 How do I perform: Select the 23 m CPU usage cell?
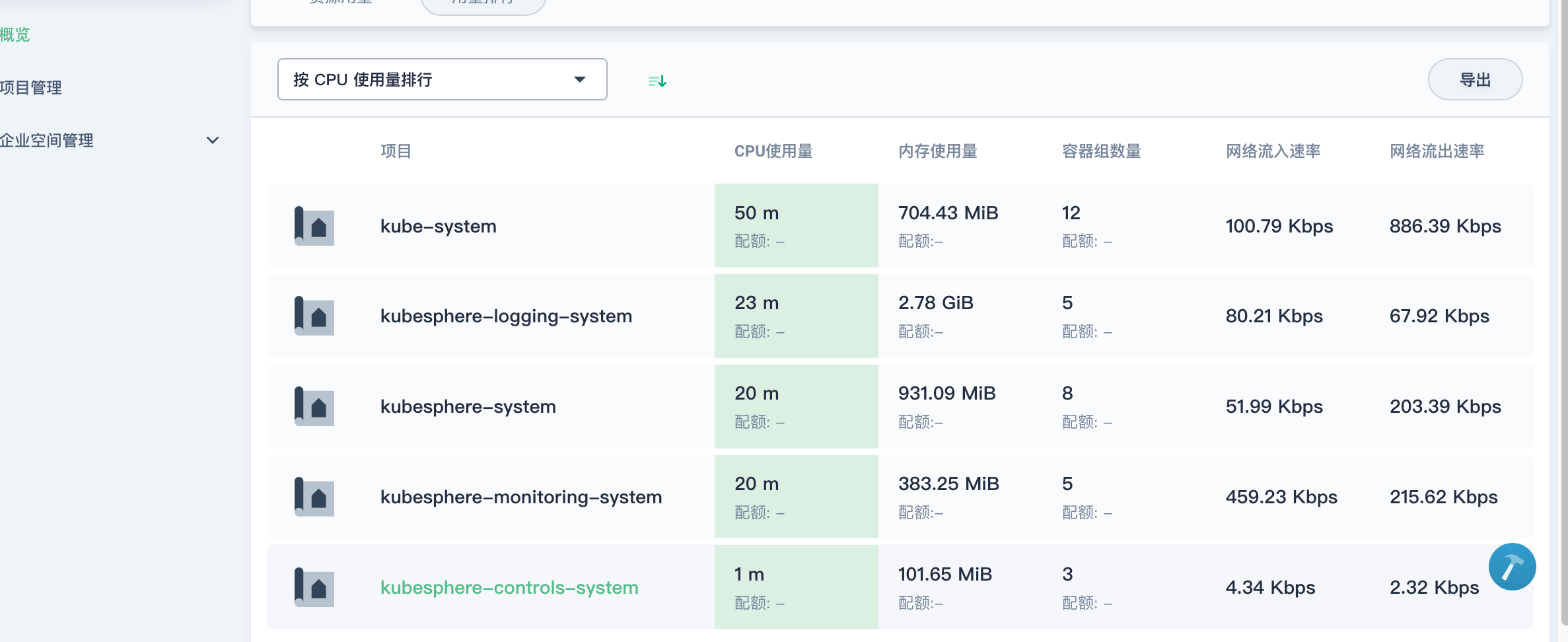797,316
